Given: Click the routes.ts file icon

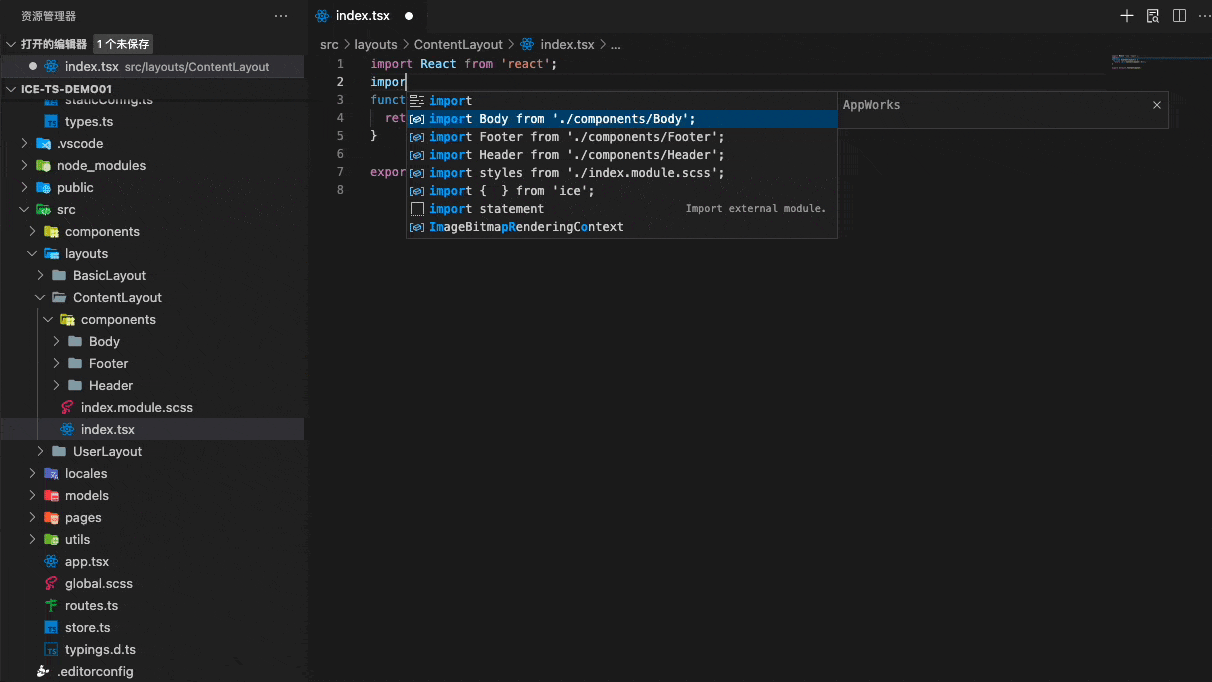Looking at the screenshot, I should (52, 606).
